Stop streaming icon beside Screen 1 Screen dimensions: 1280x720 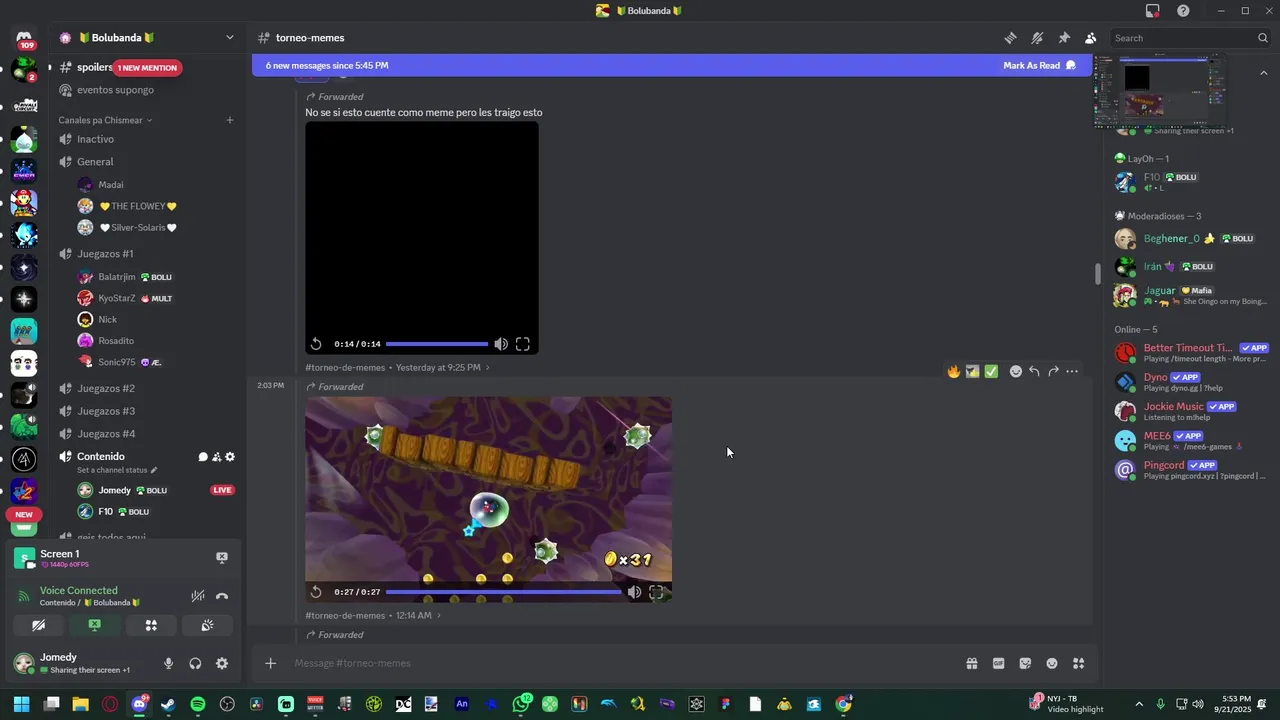click(222, 558)
